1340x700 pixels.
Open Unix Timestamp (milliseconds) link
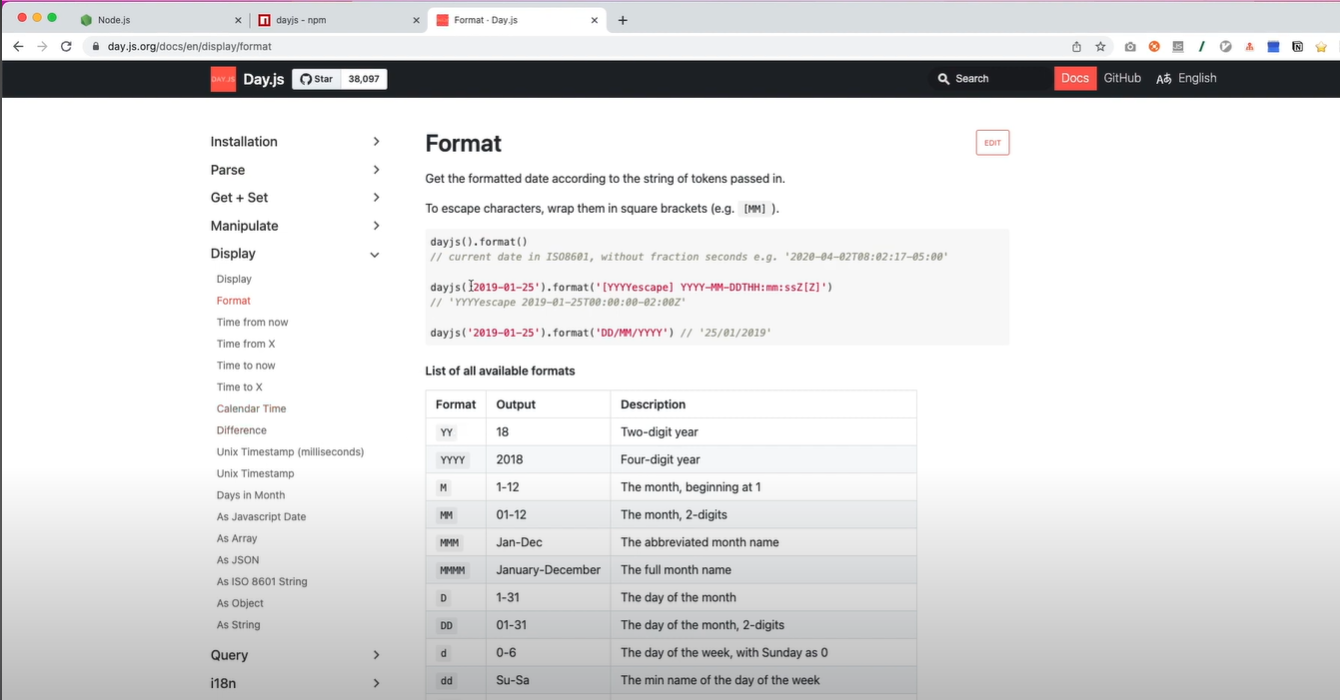(290, 452)
